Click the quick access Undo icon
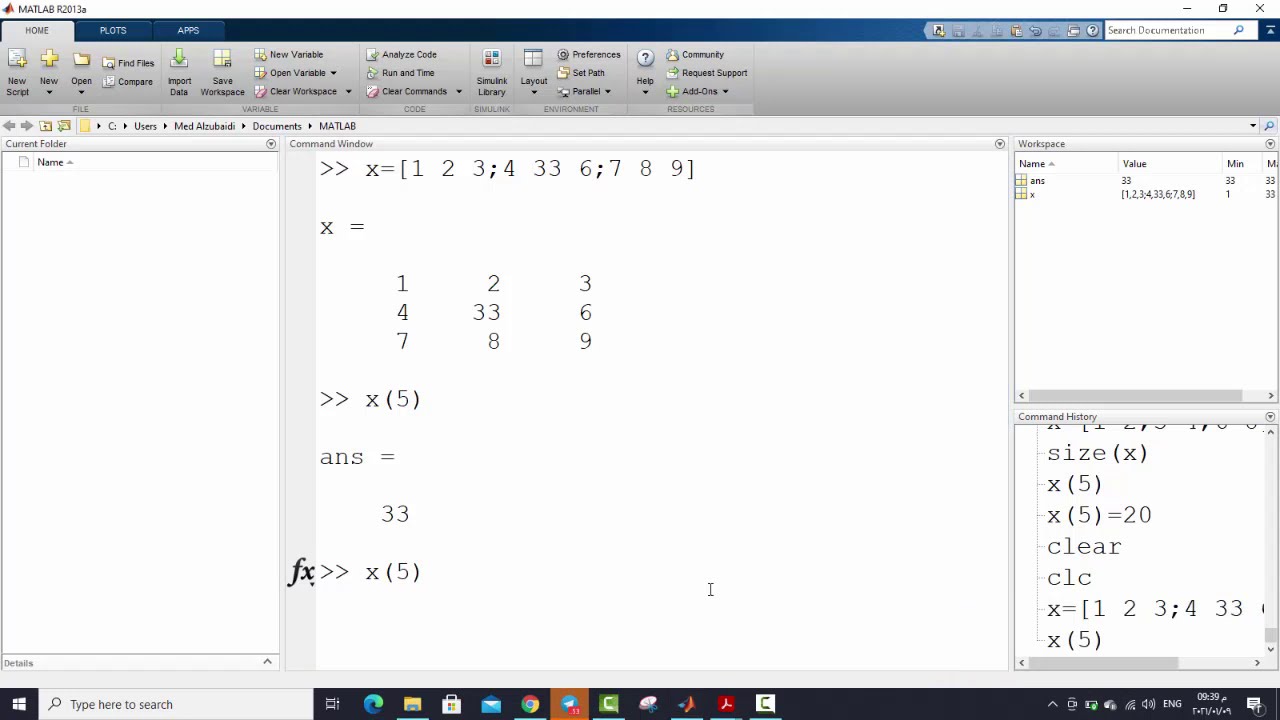The width and height of the screenshot is (1280, 720). [1035, 31]
